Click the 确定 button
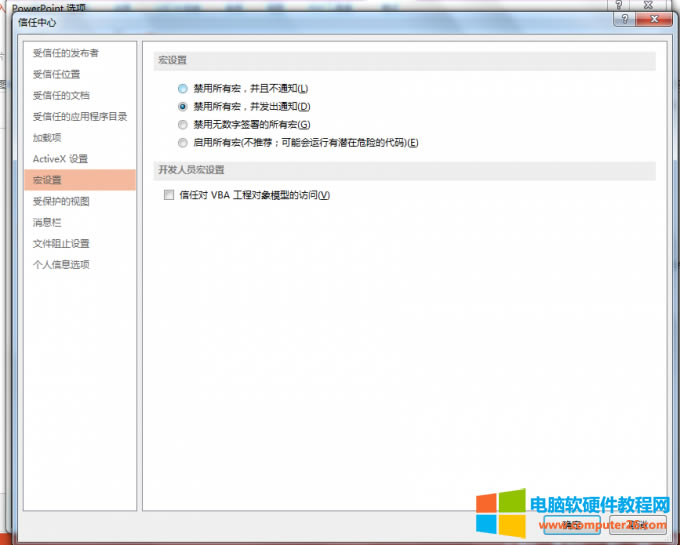This screenshot has height=545, width=680. tap(572, 525)
